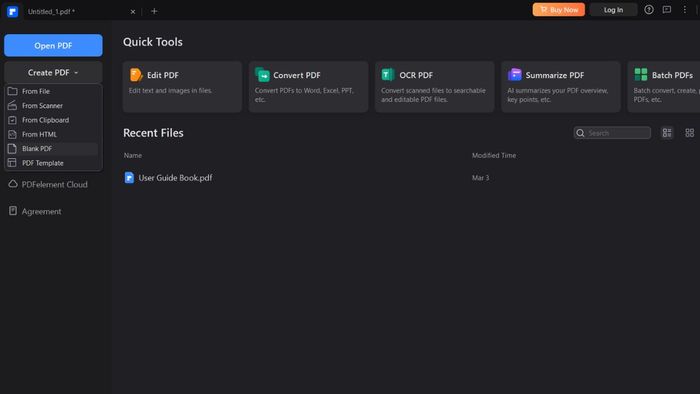Image resolution: width=700 pixels, height=394 pixels.
Task: Close the Untitled_1.pdf tab
Action: pos(133,12)
